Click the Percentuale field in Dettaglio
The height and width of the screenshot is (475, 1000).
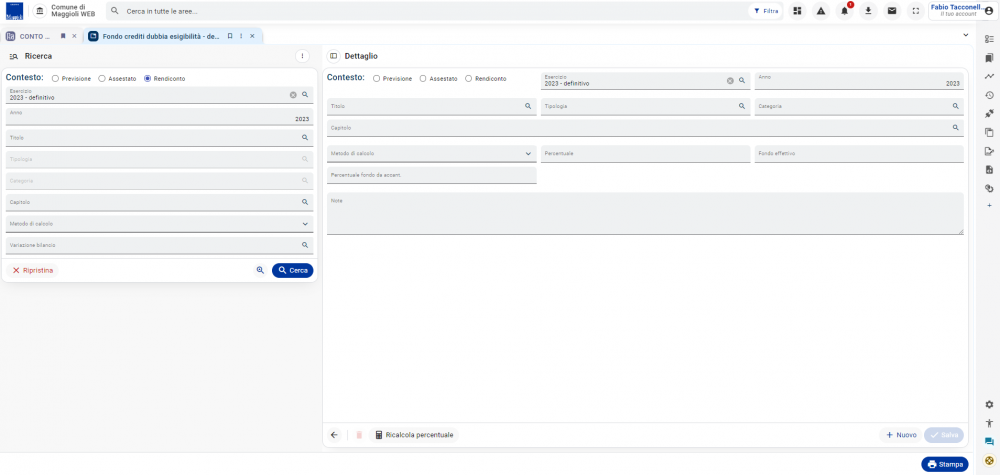pos(645,154)
